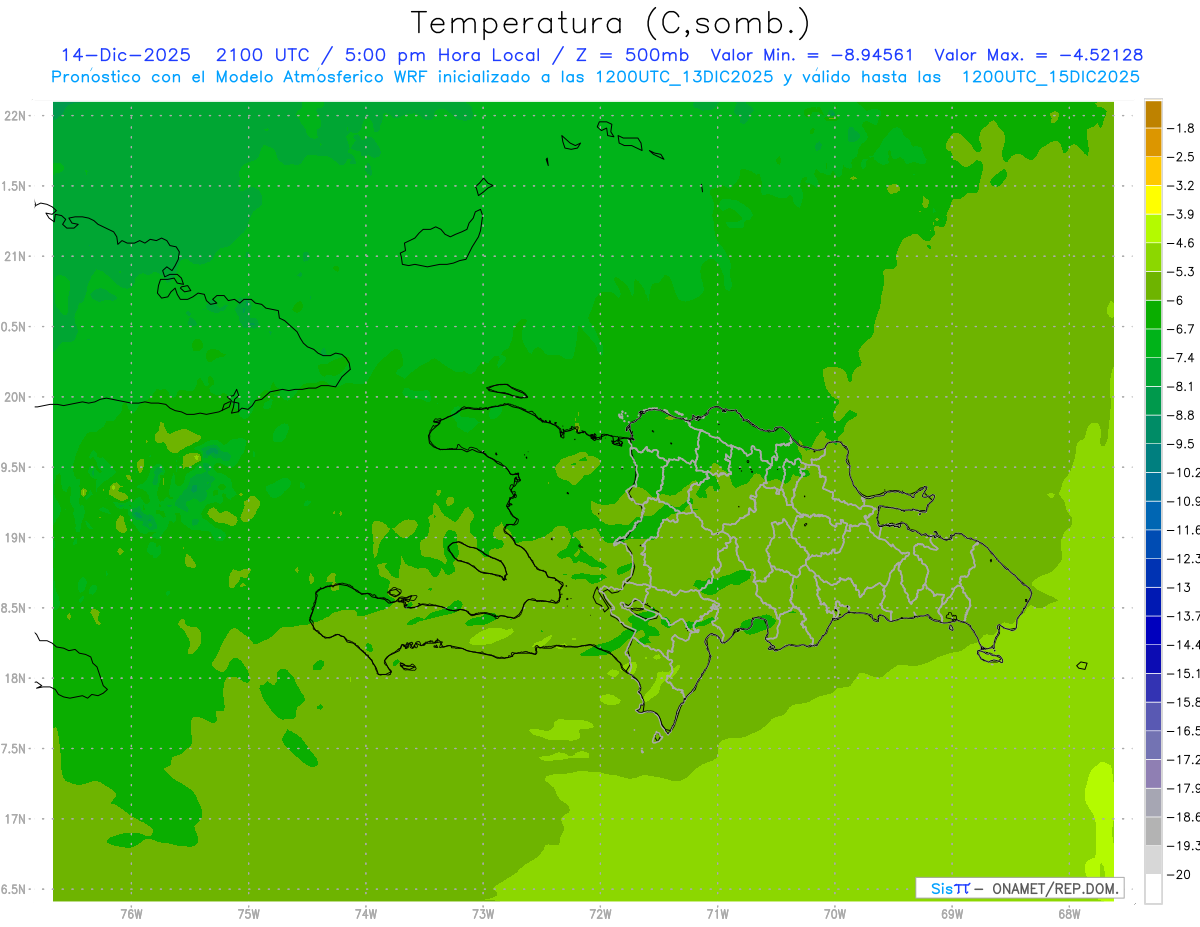
Task: Pick the purple swatch between -17.2 and -17.9
Action: [x=1153, y=773]
